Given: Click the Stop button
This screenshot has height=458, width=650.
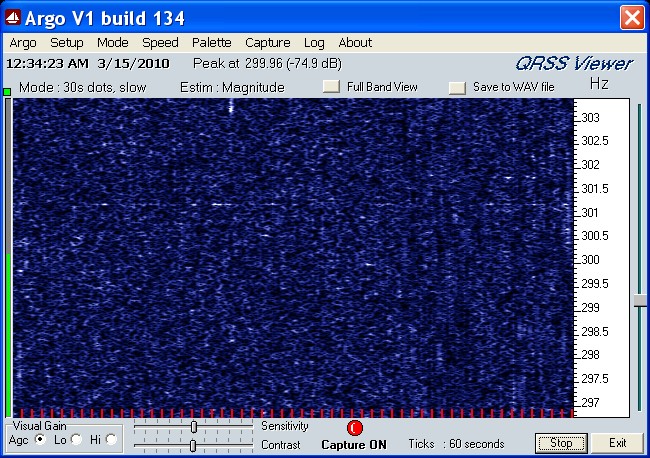Looking at the screenshot, I should click(x=561, y=443).
